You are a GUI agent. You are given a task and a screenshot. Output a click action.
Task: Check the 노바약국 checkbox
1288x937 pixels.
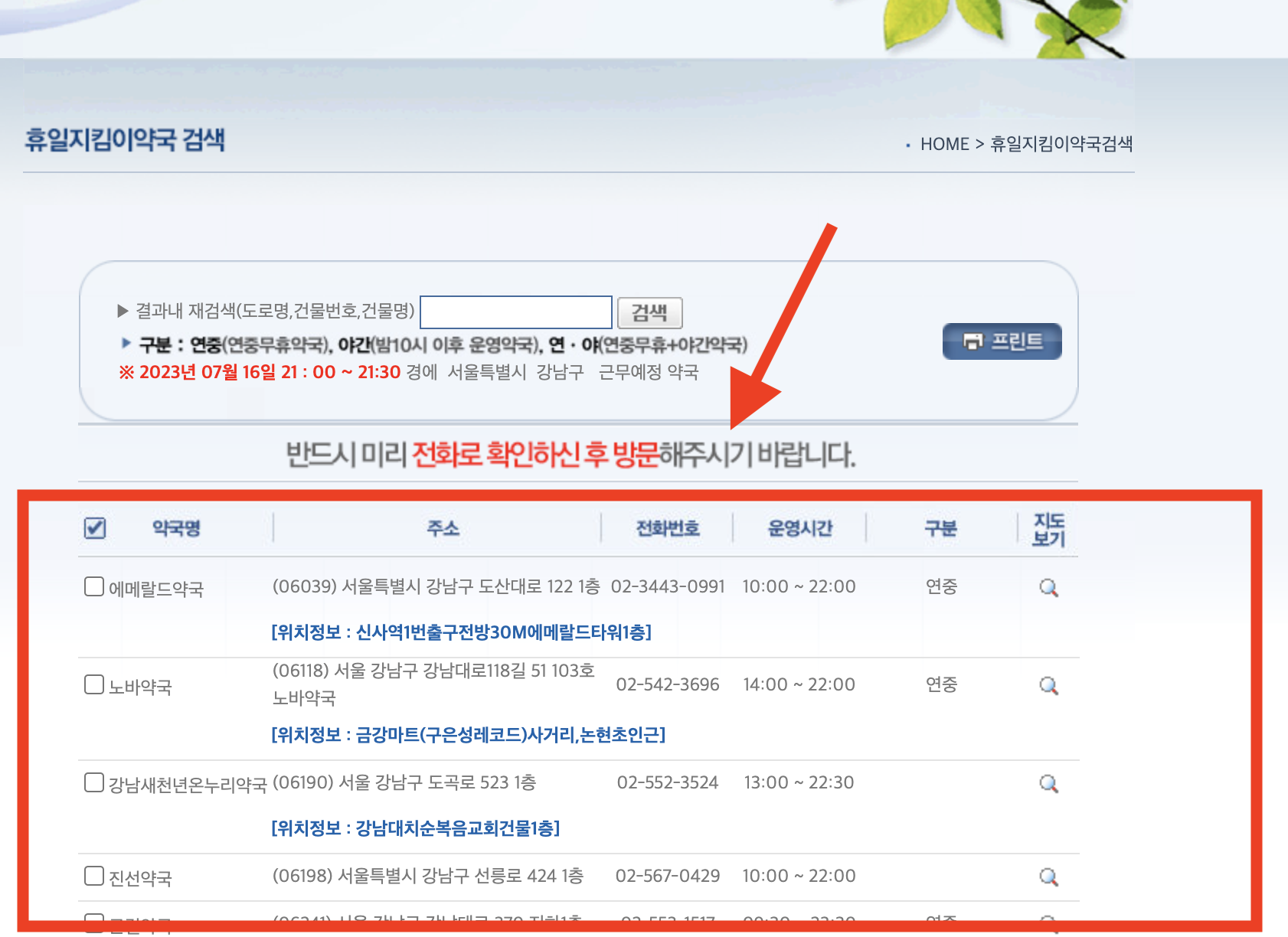pos(93,685)
